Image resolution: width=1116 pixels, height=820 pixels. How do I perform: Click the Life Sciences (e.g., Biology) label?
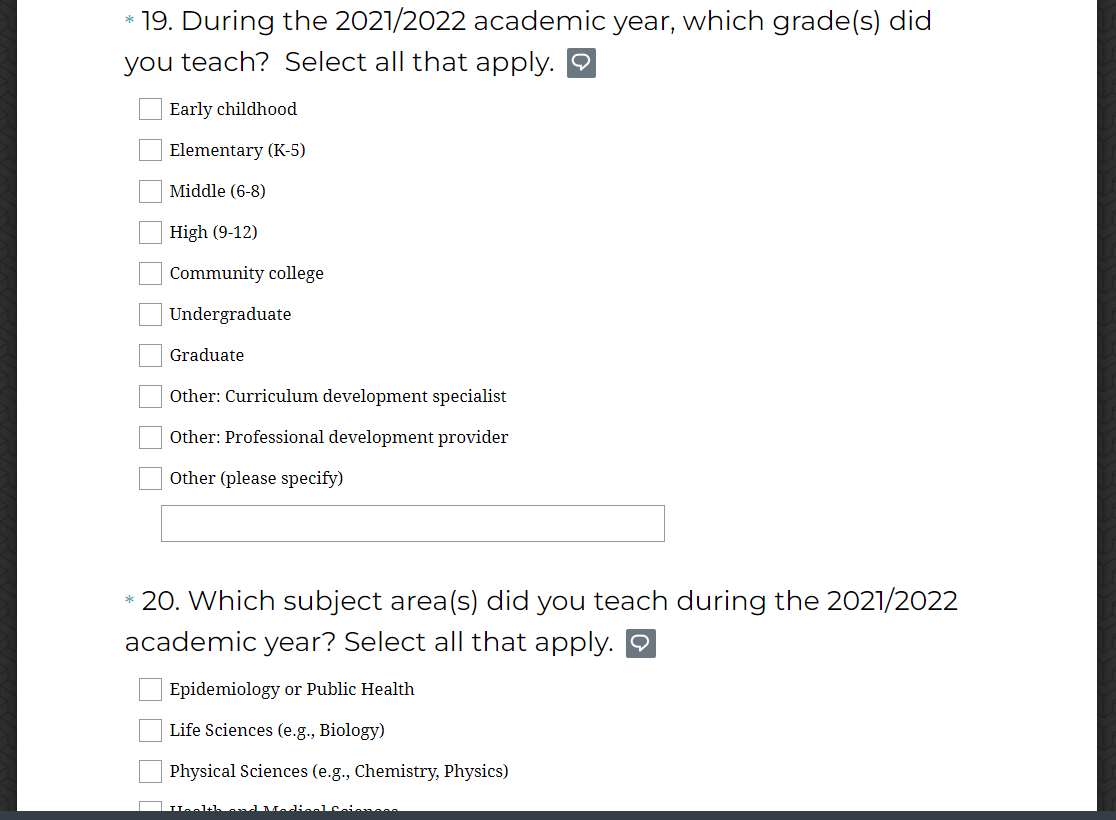[277, 730]
